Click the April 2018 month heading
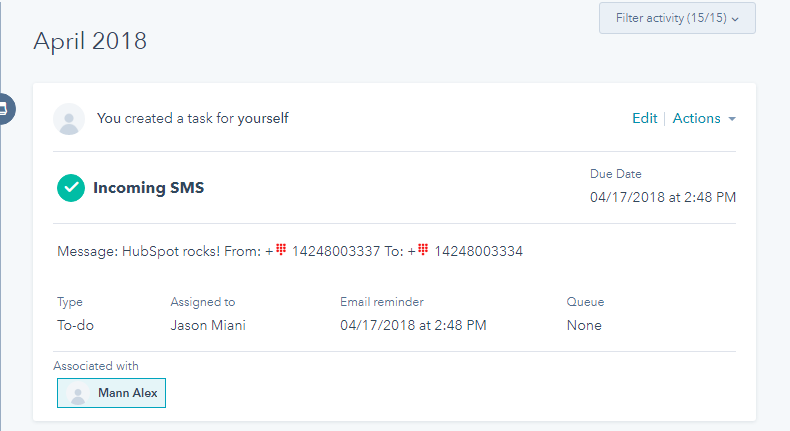This screenshot has width=790, height=431. point(90,41)
